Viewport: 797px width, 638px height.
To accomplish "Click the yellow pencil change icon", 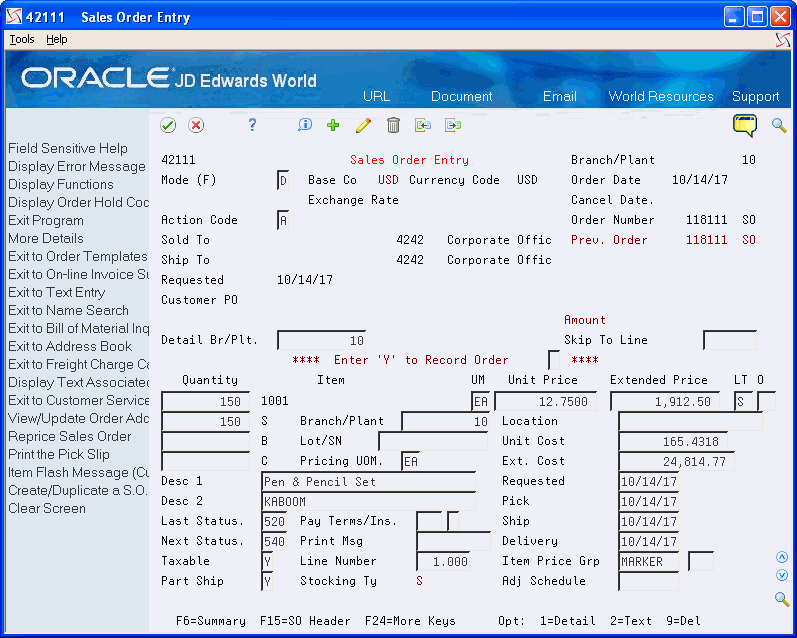I will (x=363, y=125).
